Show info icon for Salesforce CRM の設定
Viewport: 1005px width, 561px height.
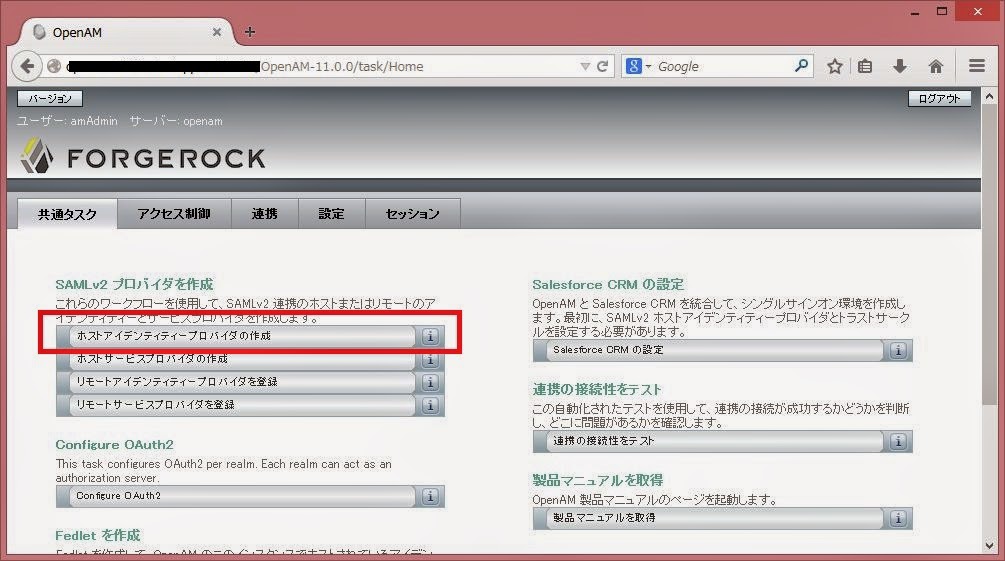899,350
